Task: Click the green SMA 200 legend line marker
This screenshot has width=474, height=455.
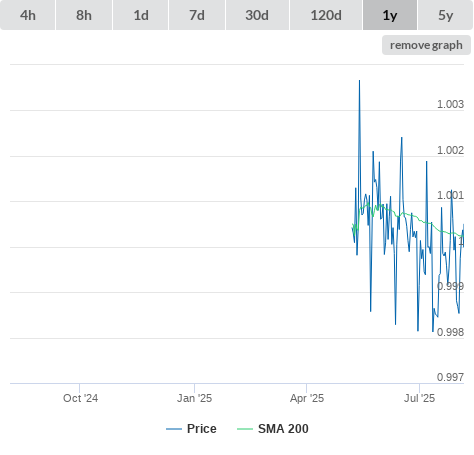Action: click(x=245, y=429)
